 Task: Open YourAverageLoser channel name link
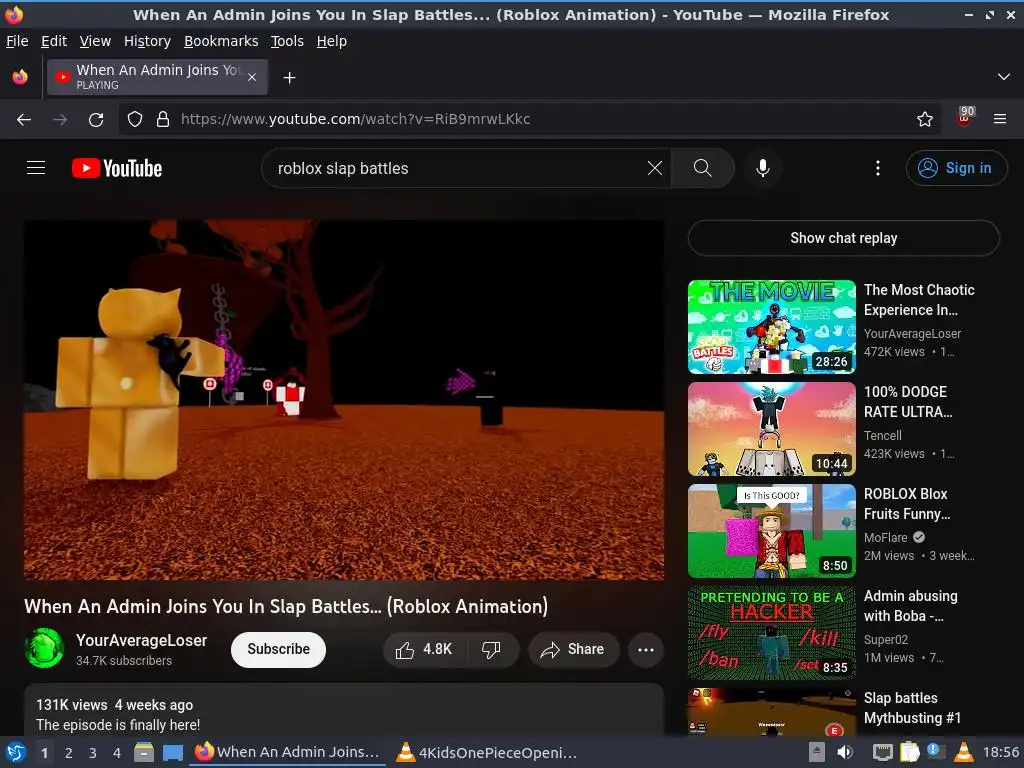pos(142,640)
